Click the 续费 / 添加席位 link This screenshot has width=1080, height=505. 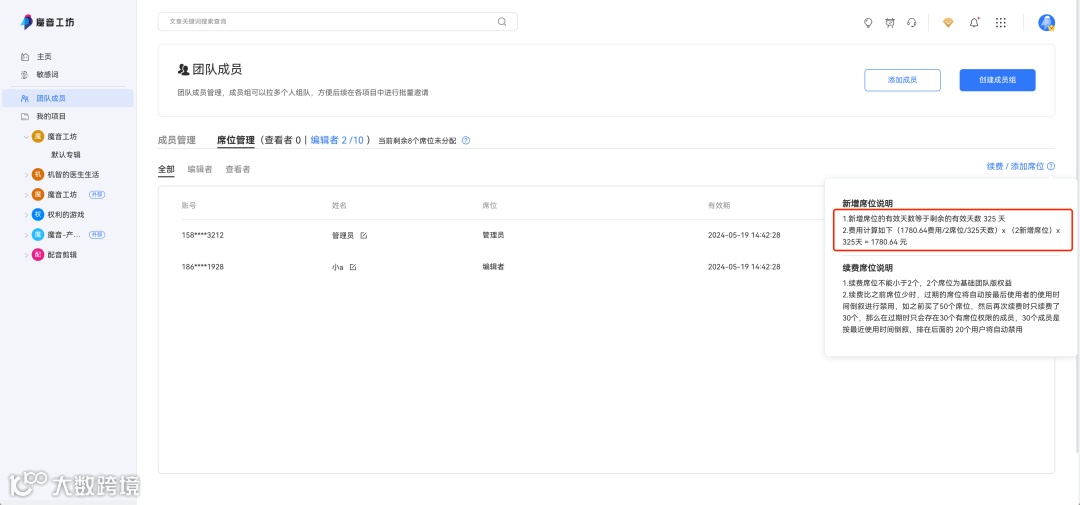[1015, 167]
